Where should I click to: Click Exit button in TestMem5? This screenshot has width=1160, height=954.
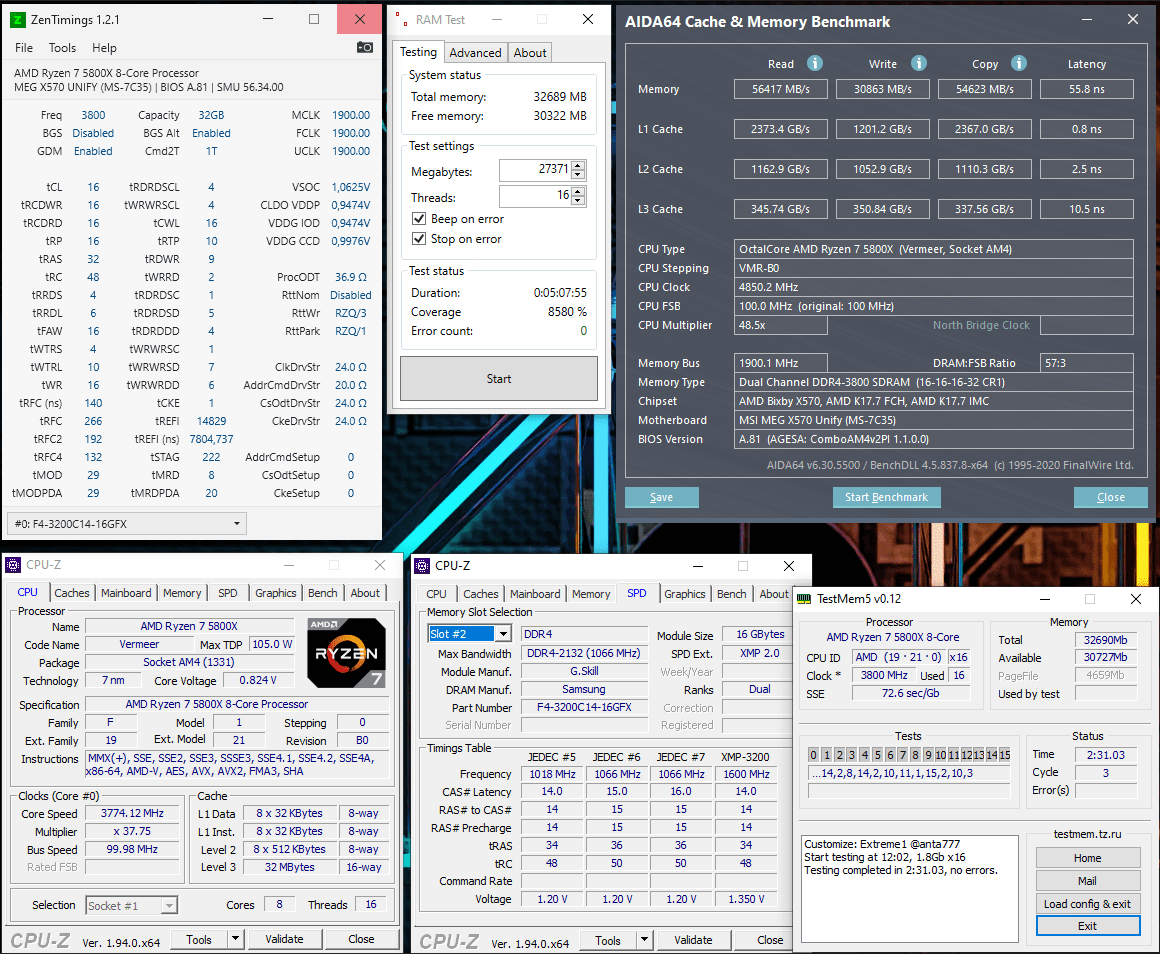(x=1088, y=926)
